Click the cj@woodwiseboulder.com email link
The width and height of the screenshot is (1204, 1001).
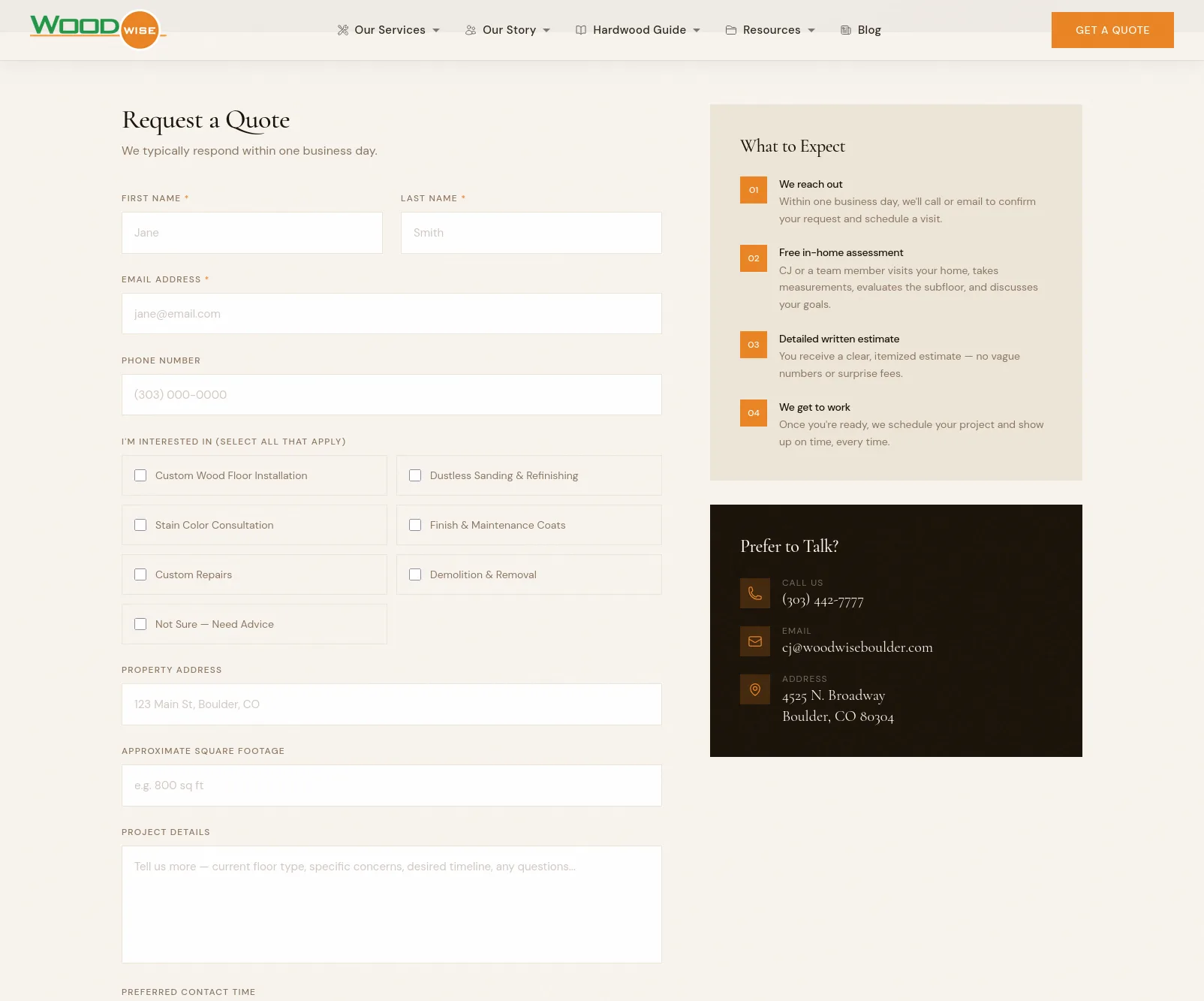[x=857, y=647]
